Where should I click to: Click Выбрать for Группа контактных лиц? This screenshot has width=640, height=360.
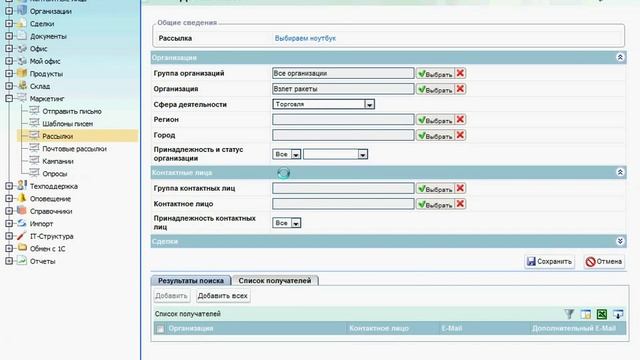(x=435, y=189)
